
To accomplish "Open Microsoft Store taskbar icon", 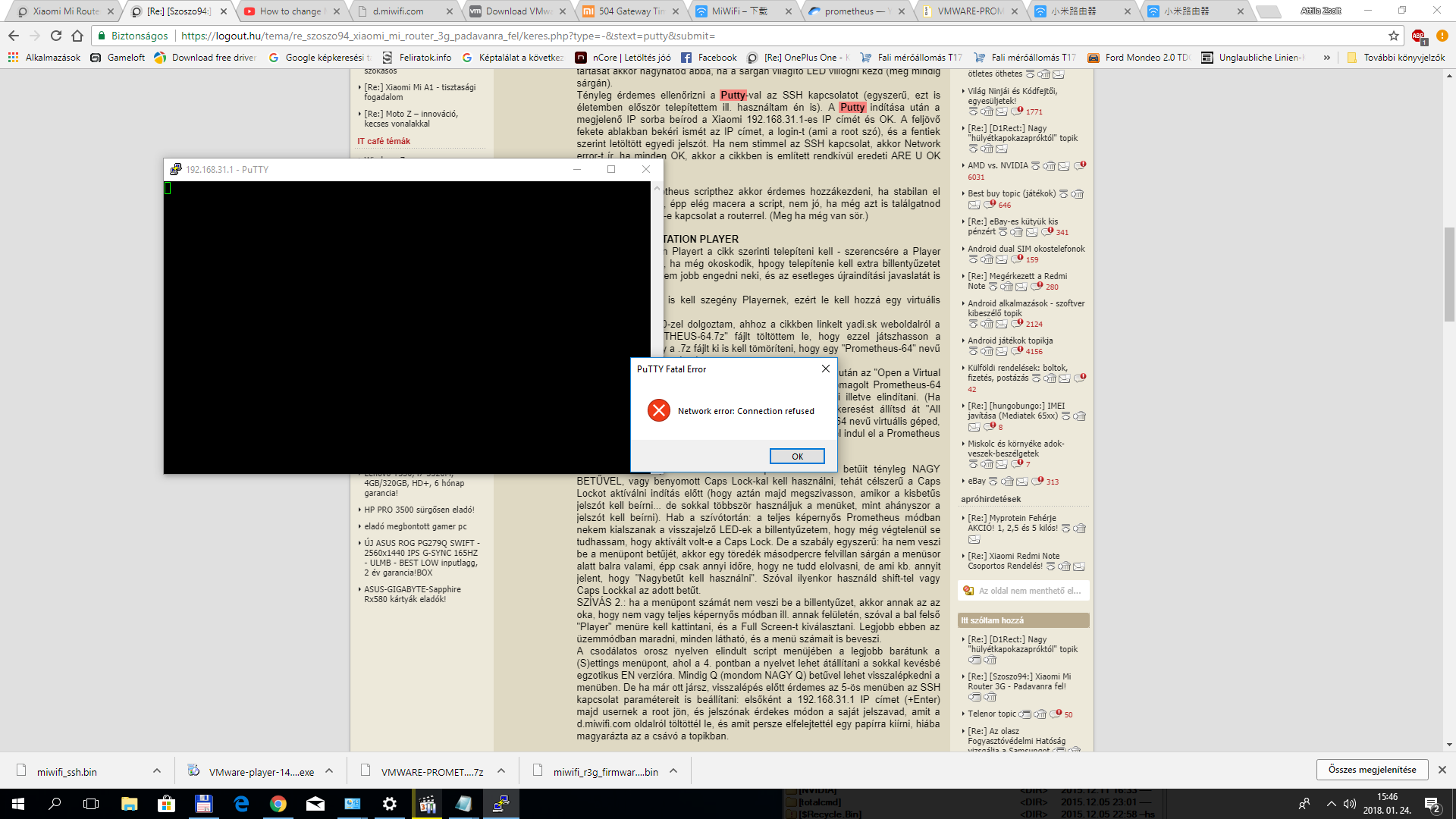I will click(166, 804).
